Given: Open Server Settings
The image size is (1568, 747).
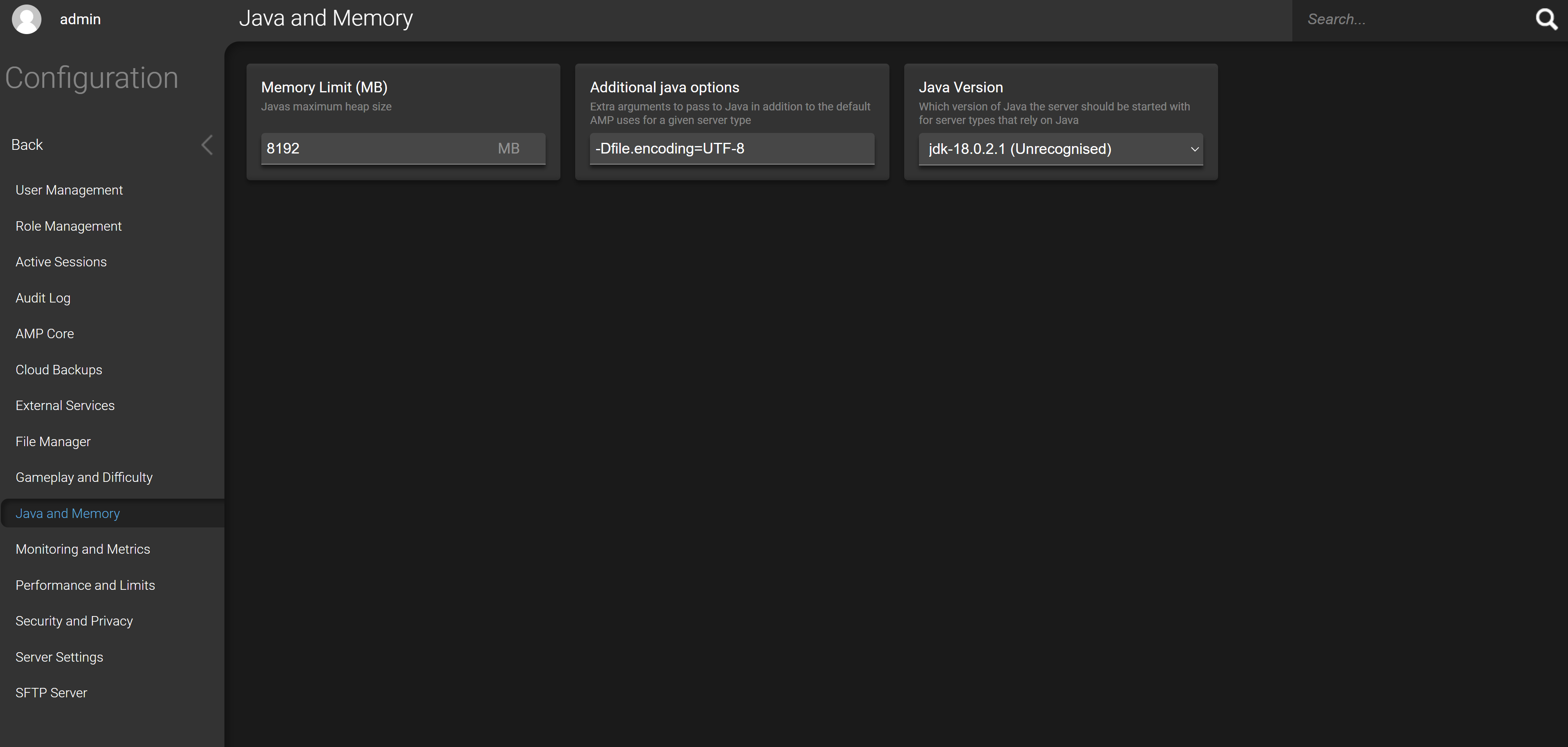Looking at the screenshot, I should [x=112, y=657].
